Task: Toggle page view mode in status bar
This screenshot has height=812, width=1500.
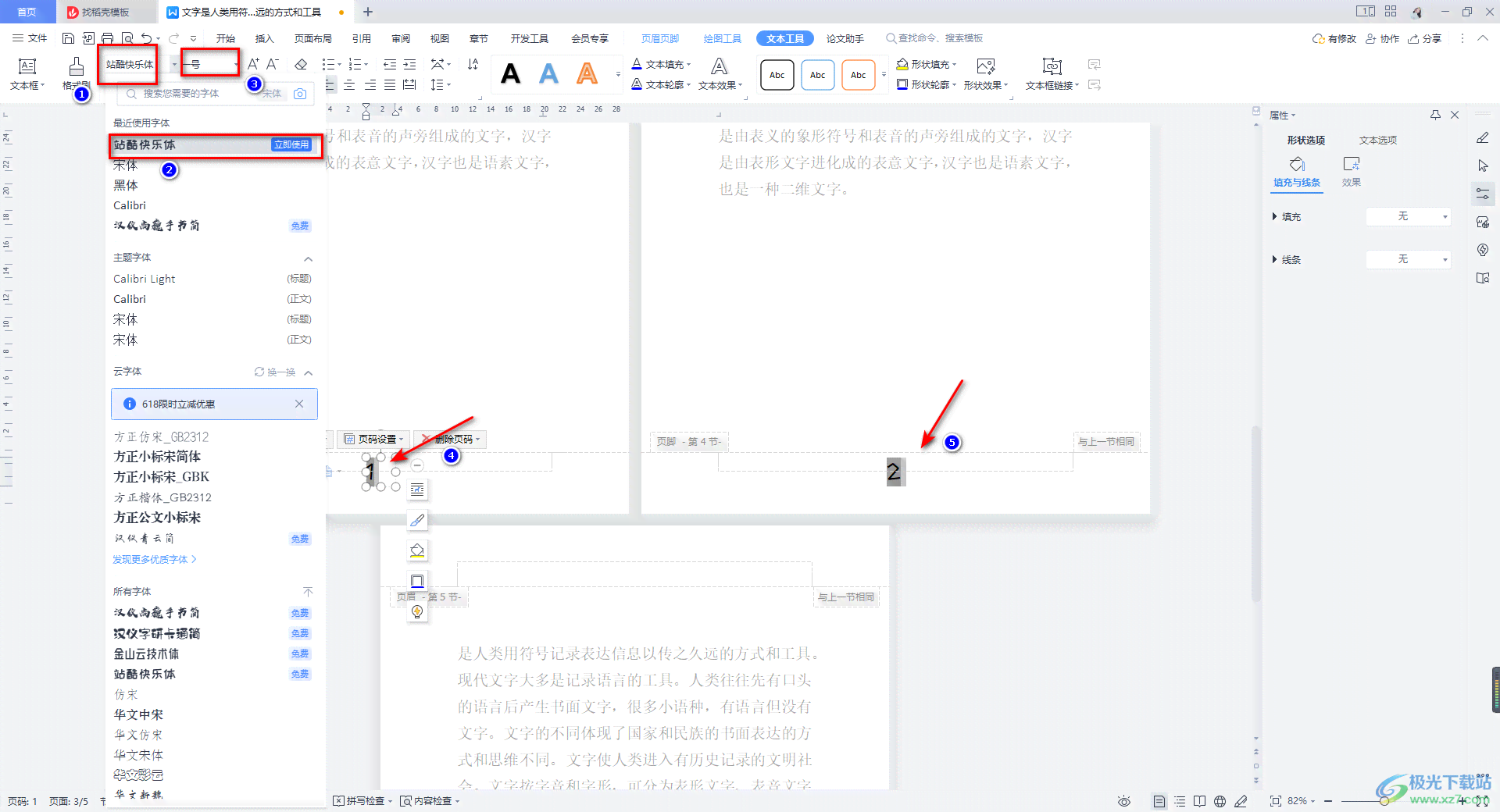Action: [1159, 801]
